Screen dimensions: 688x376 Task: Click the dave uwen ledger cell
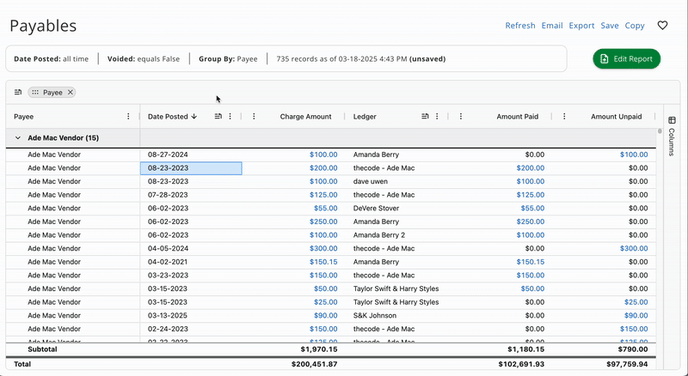[x=370, y=181]
